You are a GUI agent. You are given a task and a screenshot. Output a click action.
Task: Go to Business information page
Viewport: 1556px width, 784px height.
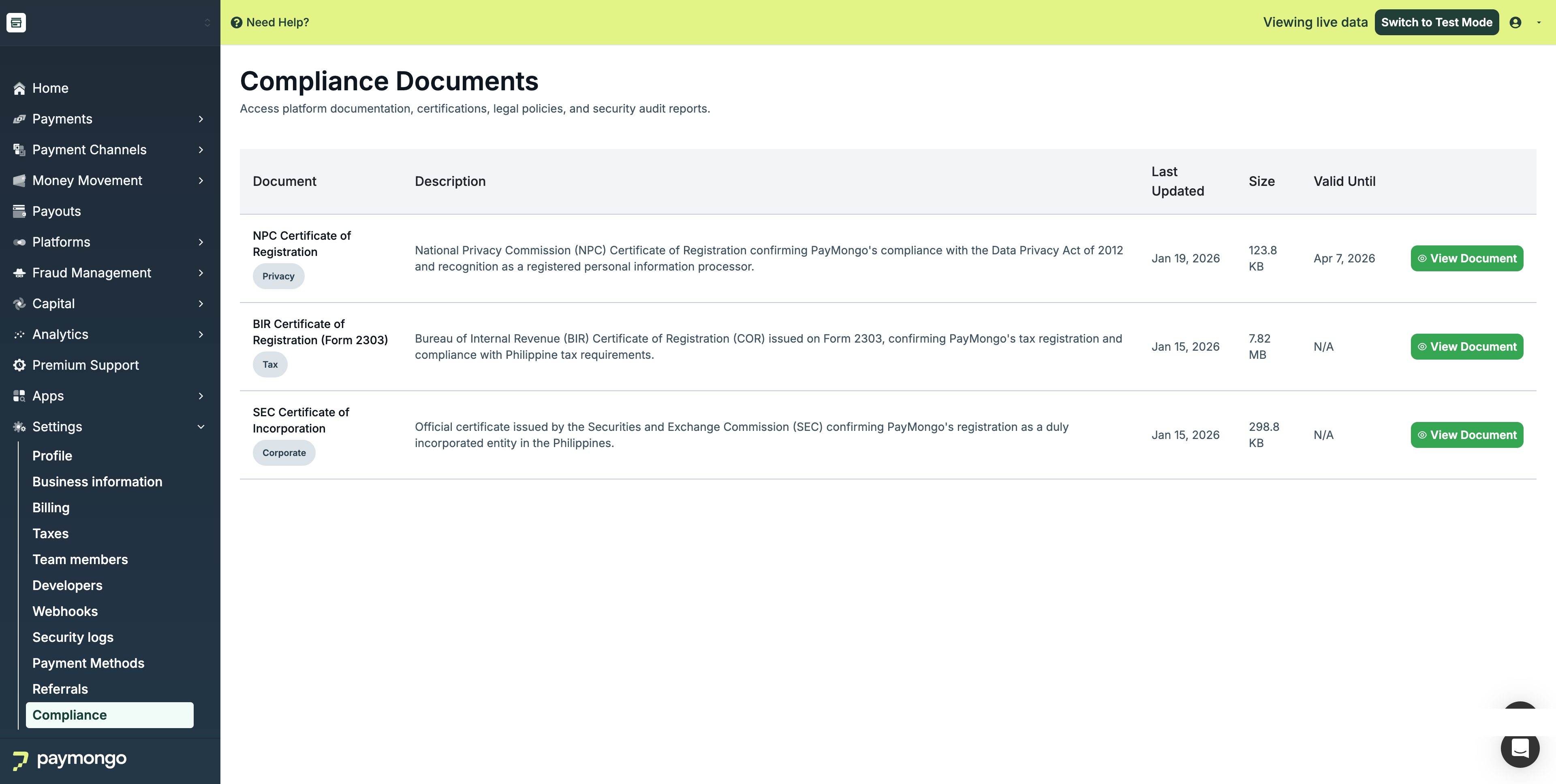[x=97, y=481]
